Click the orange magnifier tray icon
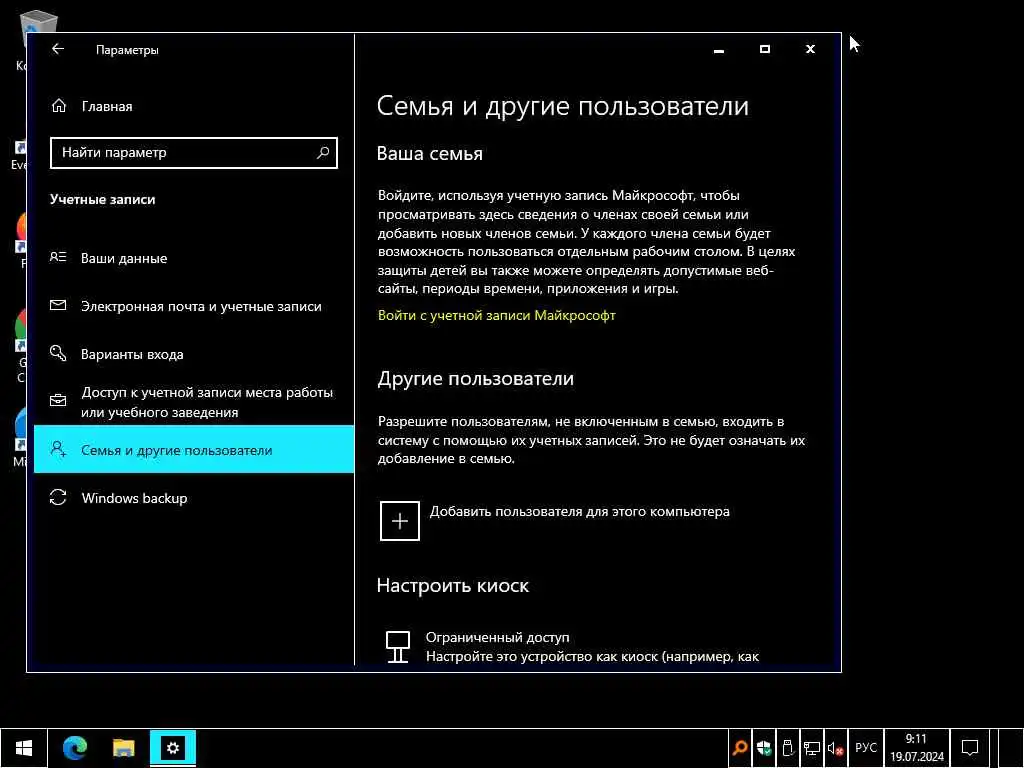 [740, 748]
